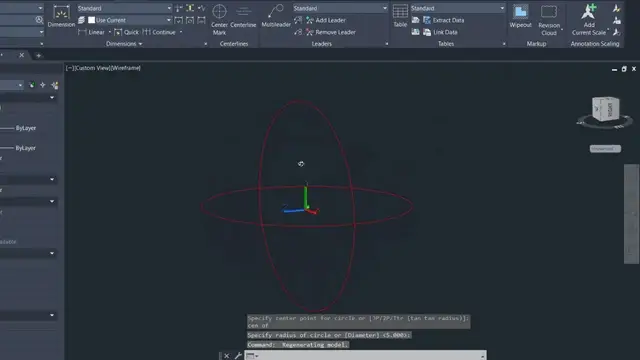Click first small icon right of dimension style dropdown

pyautogui.click(x=179, y=8)
